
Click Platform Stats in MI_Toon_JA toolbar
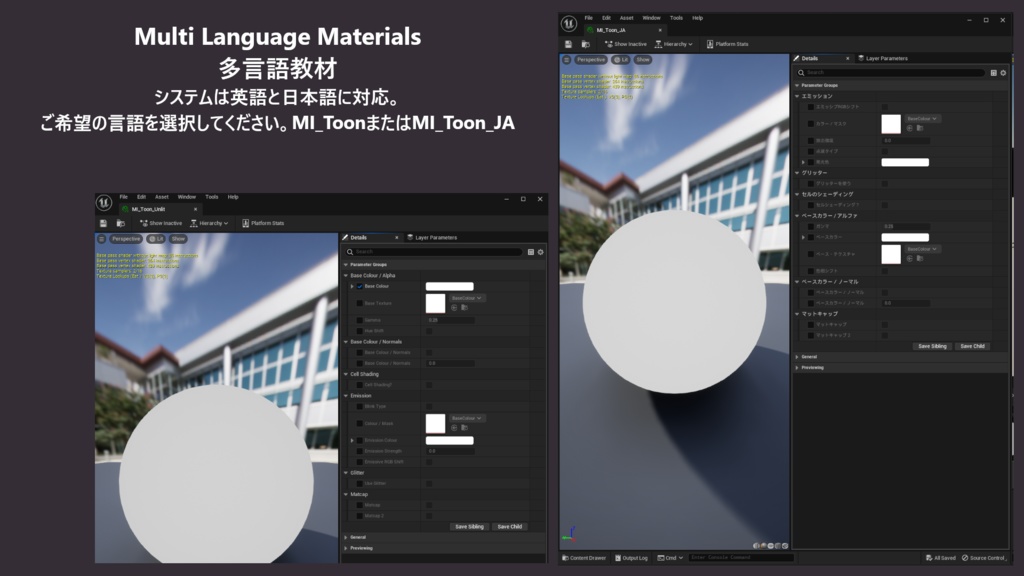(727, 44)
